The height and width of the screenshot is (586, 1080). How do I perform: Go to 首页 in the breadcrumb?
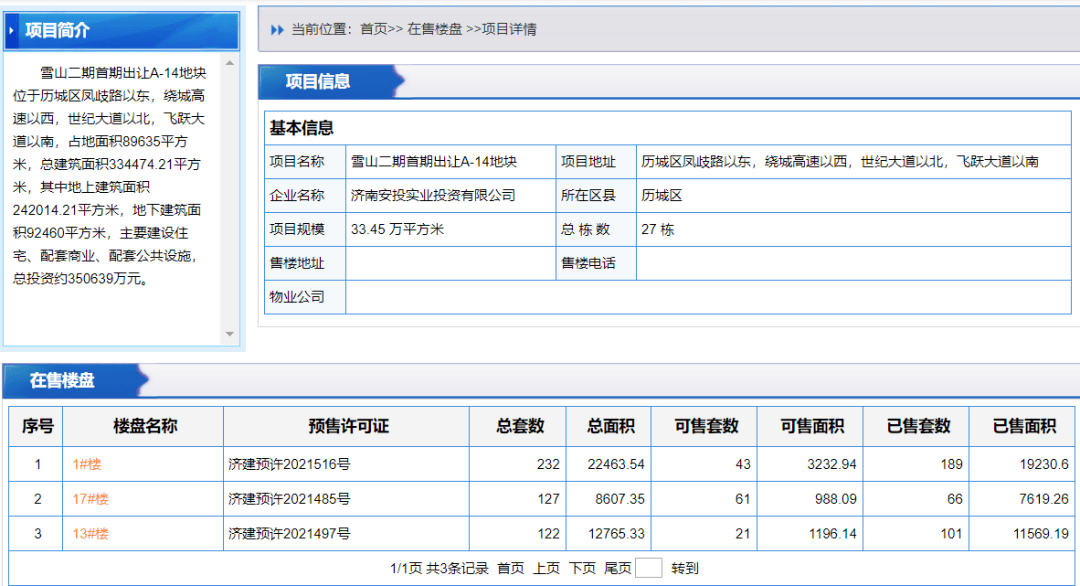point(374,29)
